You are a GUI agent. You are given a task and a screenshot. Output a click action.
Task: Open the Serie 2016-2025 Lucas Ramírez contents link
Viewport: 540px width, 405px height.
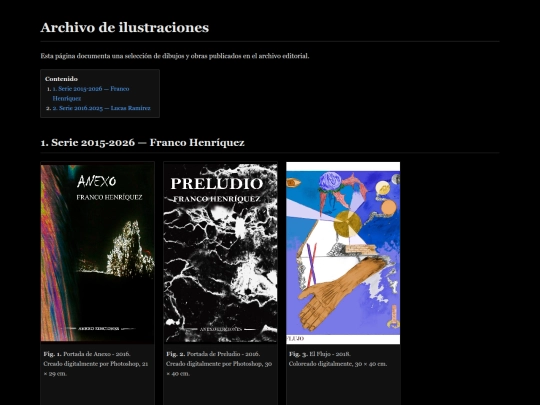coord(102,108)
